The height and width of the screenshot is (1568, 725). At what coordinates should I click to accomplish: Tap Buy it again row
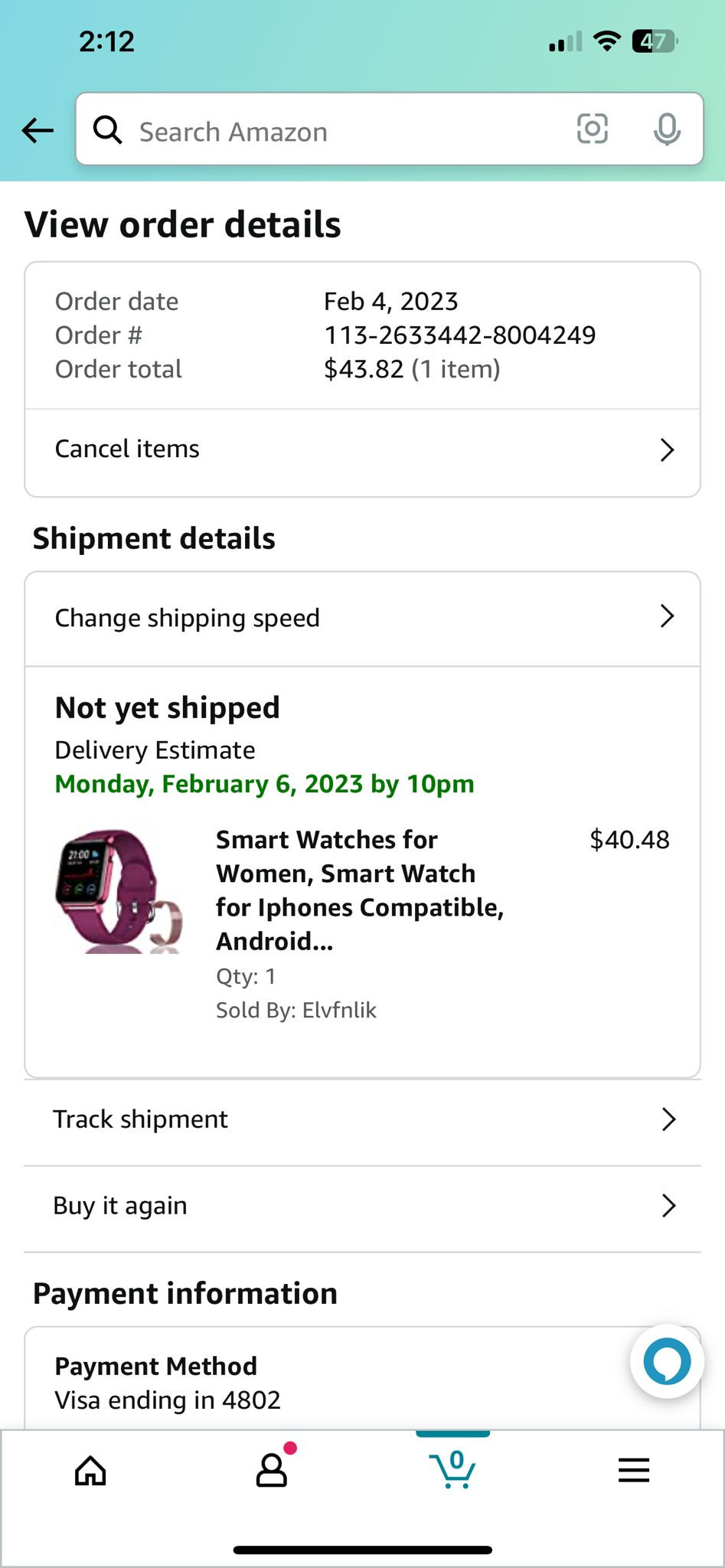pyautogui.click(x=120, y=1206)
